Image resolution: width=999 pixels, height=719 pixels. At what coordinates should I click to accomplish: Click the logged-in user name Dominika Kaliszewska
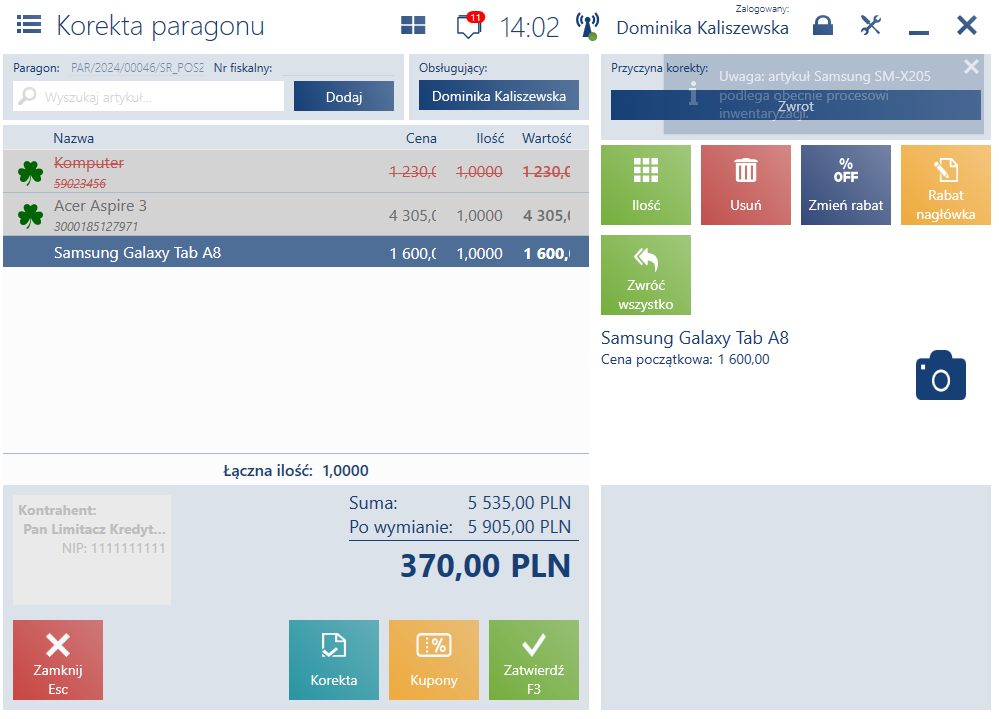(702, 28)
